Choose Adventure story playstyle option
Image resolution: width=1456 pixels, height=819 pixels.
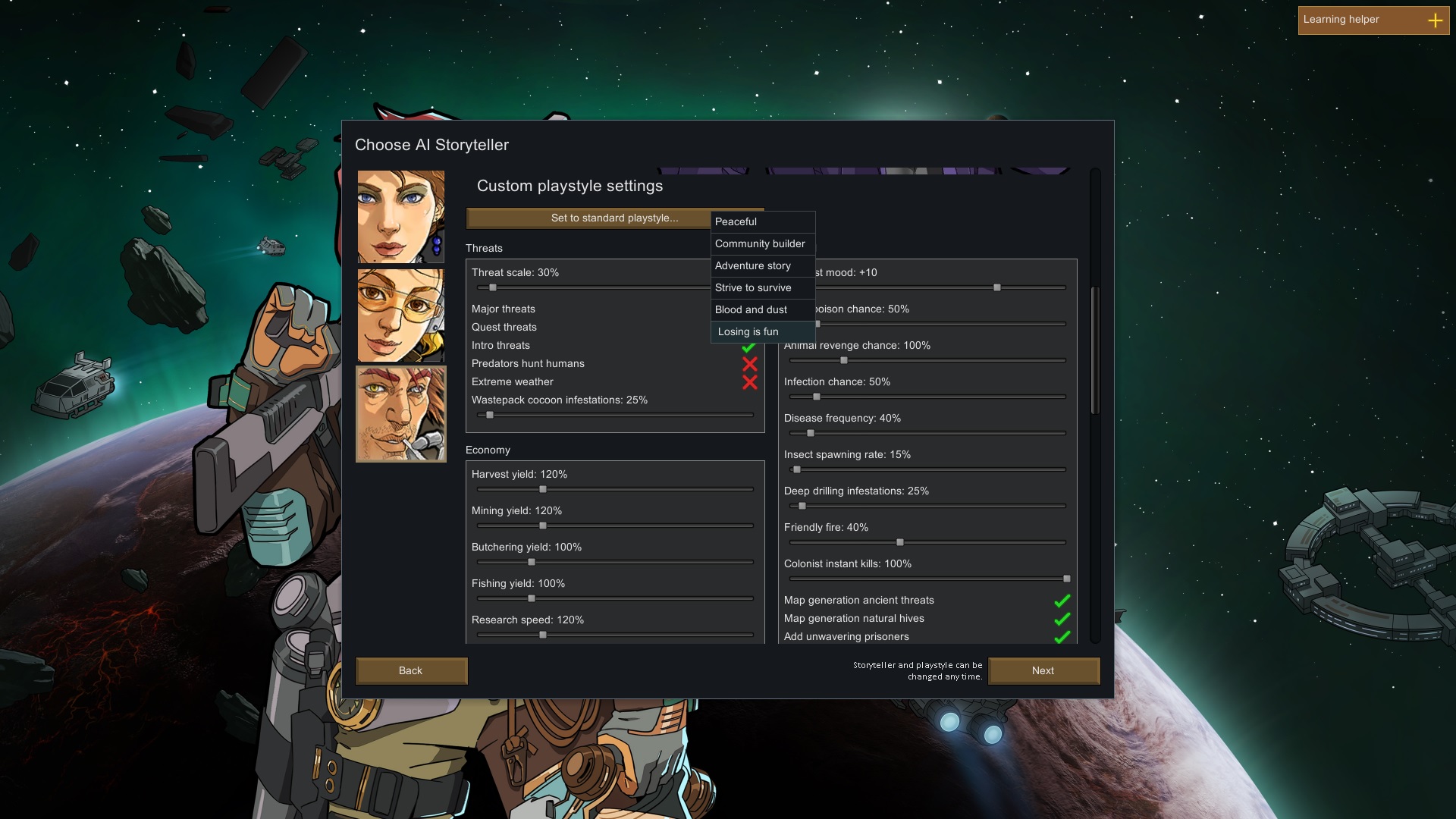pos(763,265)
